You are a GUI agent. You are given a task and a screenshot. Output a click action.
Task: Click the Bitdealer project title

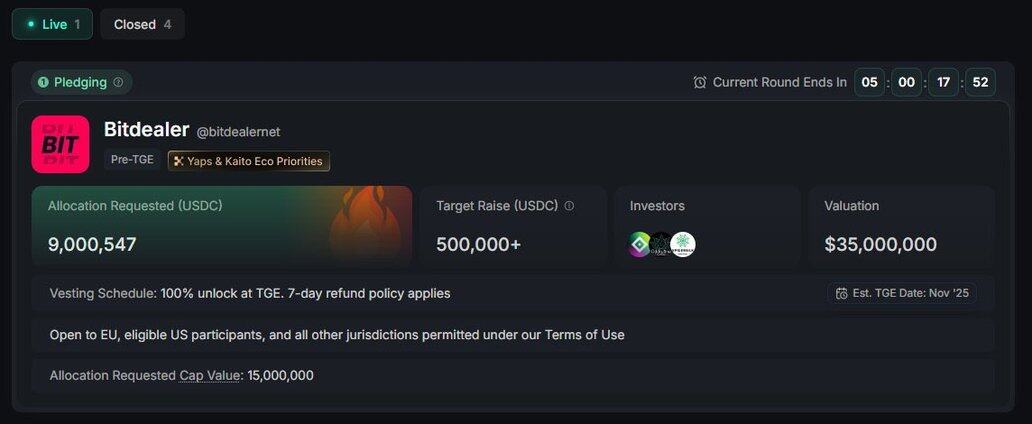[x=146, y=130]
